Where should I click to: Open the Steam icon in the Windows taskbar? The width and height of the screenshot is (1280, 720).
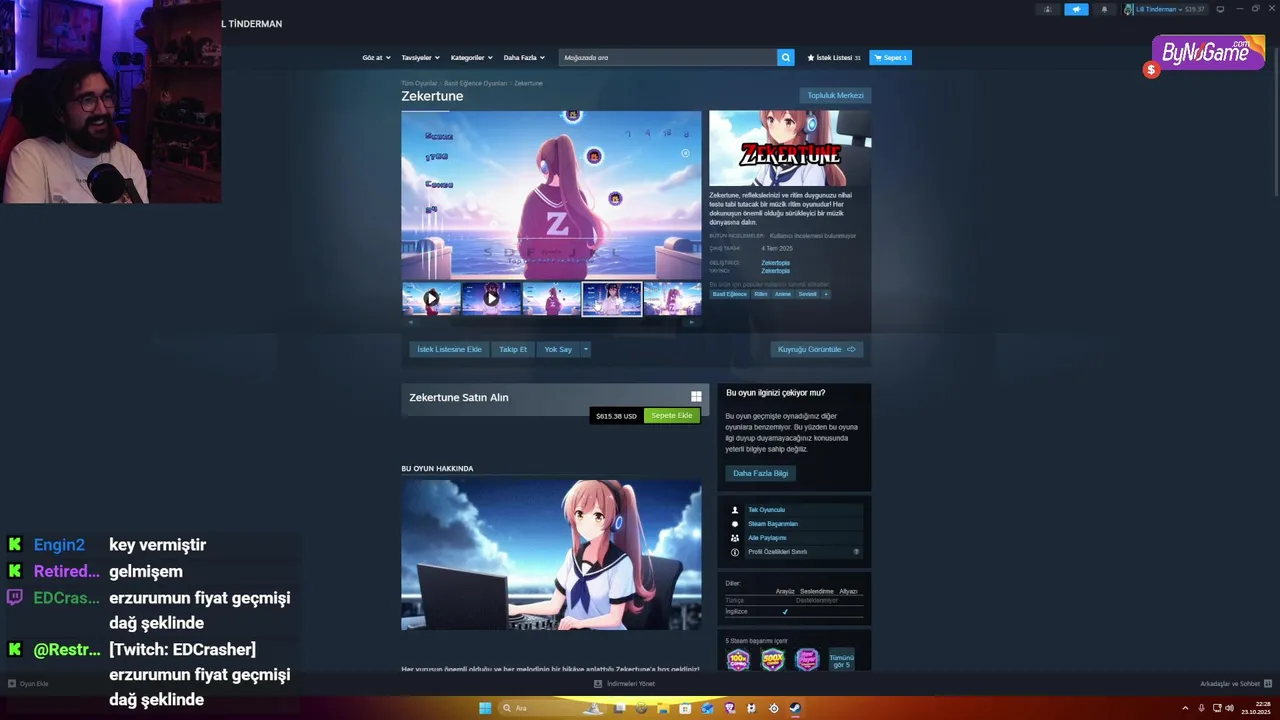pos(795,708)
